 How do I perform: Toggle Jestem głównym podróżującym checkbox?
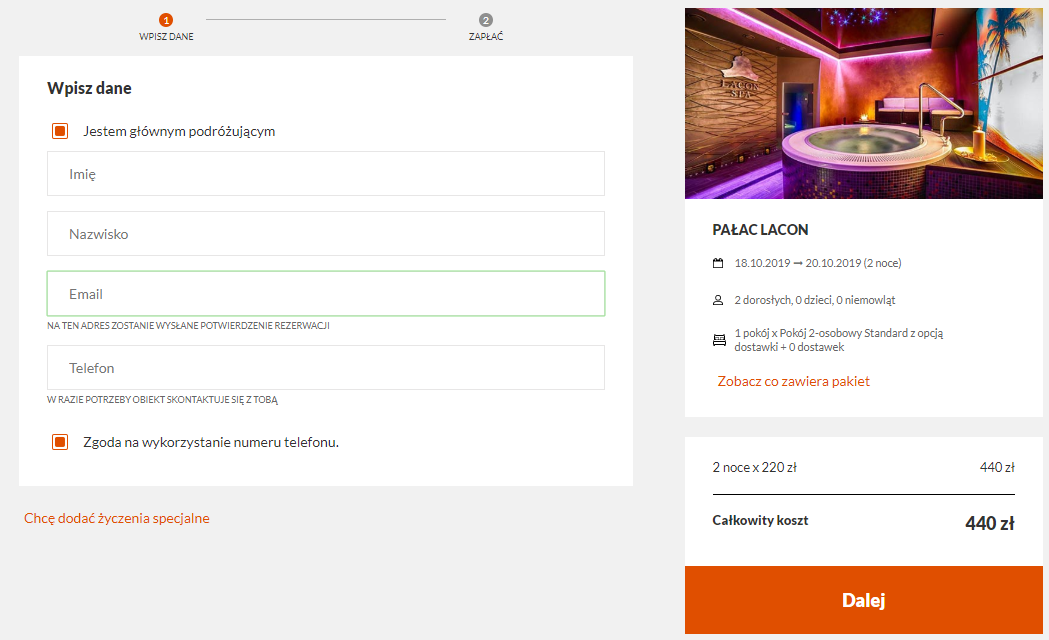[60, 131]
